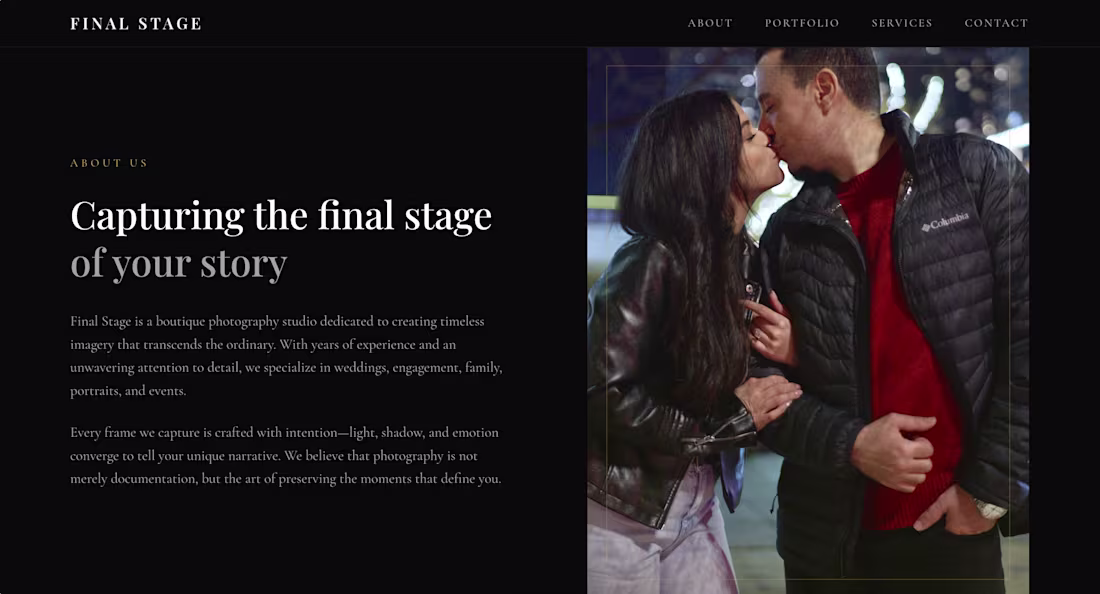Open the About navigation link
1100x594 pixels.
(710, 23)
